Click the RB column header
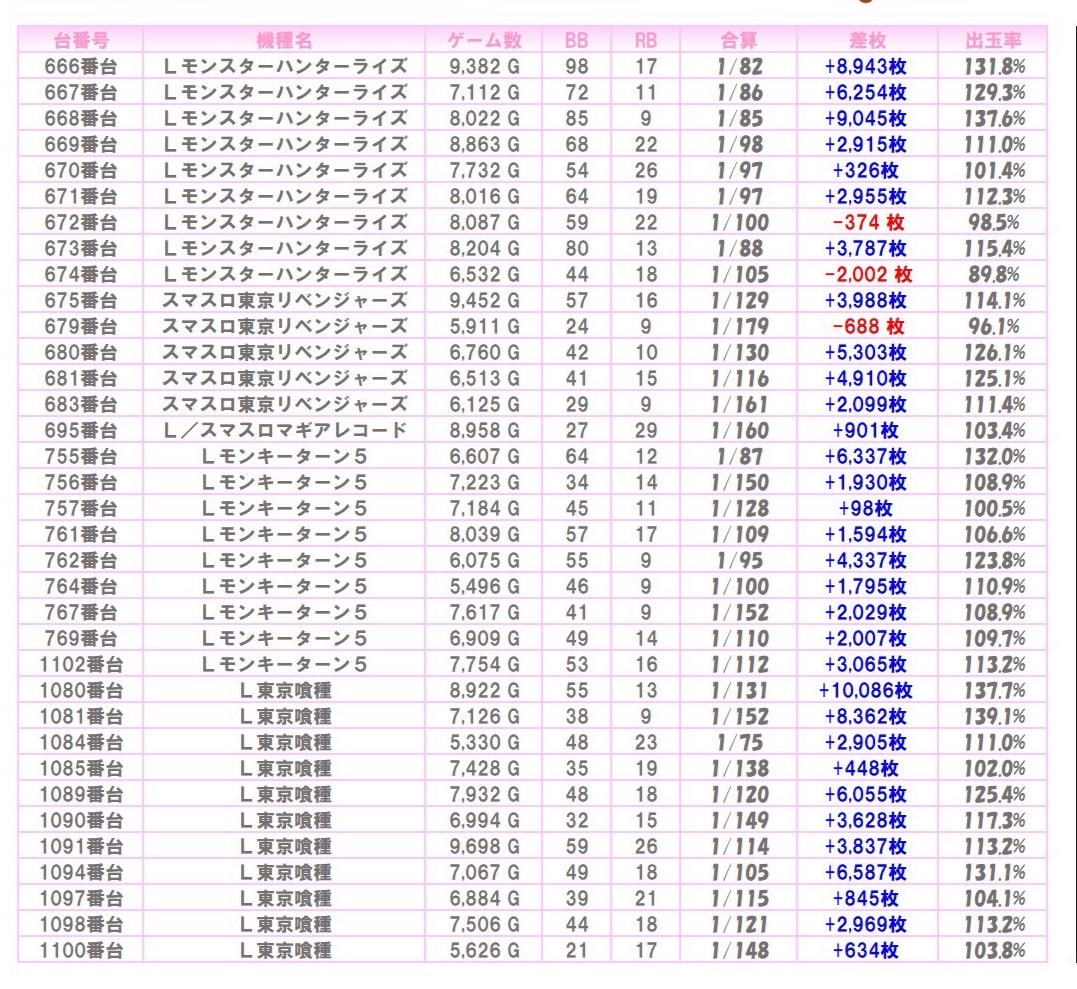This screenshot has height=989, width=1077. 646,40
